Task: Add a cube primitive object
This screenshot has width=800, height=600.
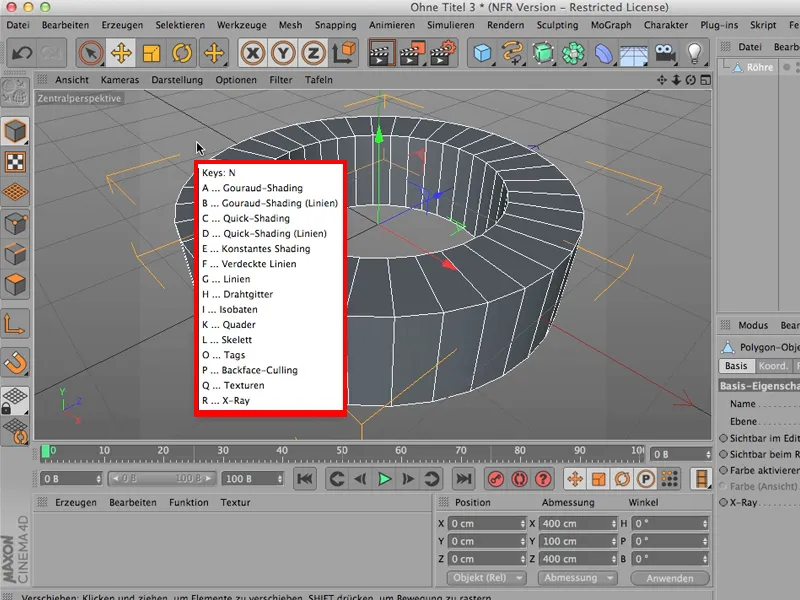Action: click(x=482, y=53)
